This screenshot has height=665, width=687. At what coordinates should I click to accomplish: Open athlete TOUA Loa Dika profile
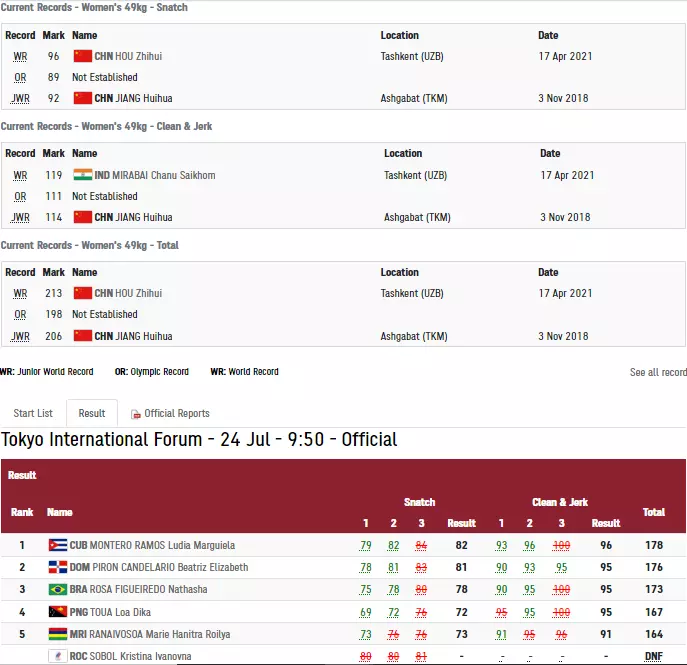tap(122, 612)
